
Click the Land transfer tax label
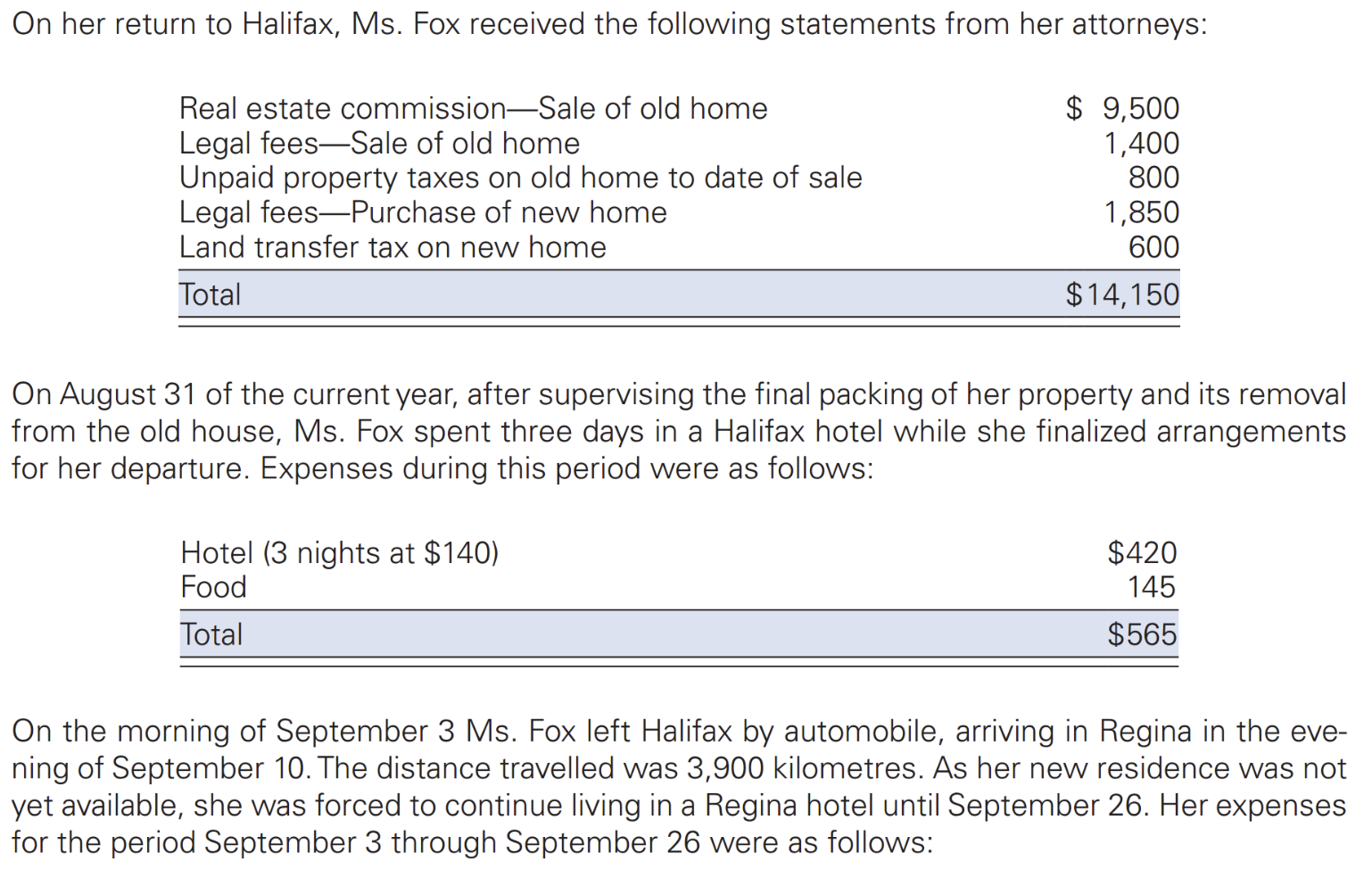(x=393, y=248)
